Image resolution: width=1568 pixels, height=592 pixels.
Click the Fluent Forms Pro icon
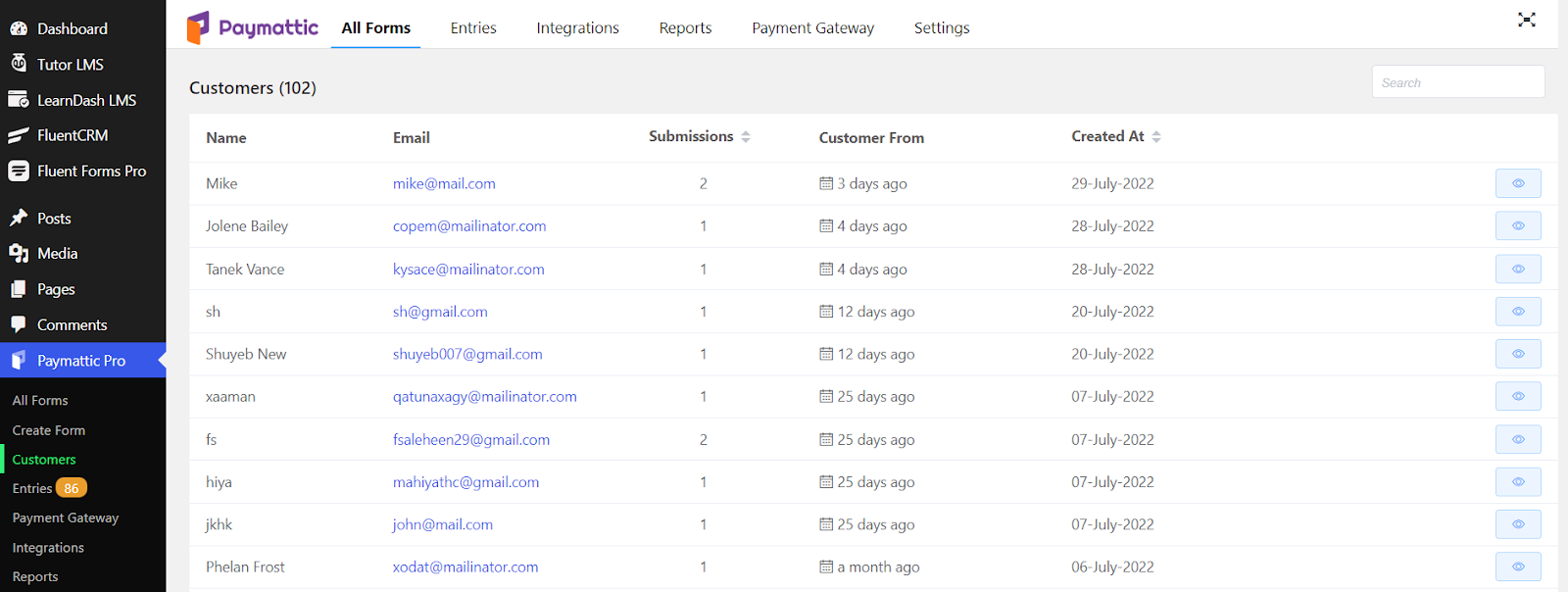coord(19,171)
